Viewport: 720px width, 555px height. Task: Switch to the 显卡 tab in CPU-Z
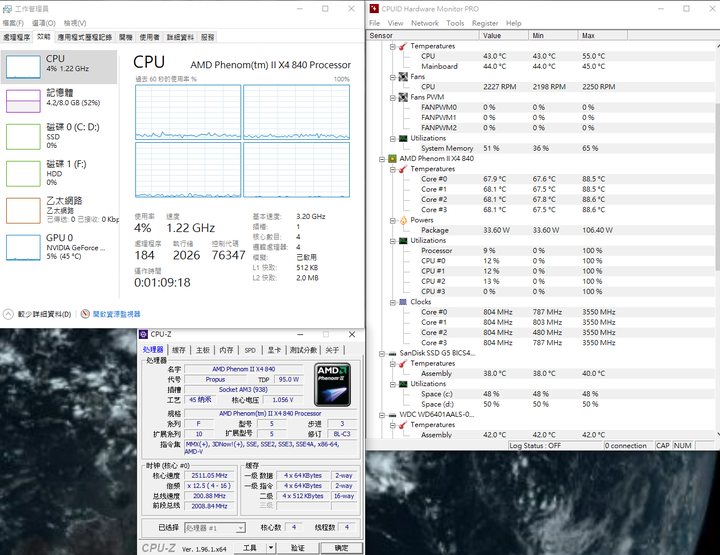(274, 350)
